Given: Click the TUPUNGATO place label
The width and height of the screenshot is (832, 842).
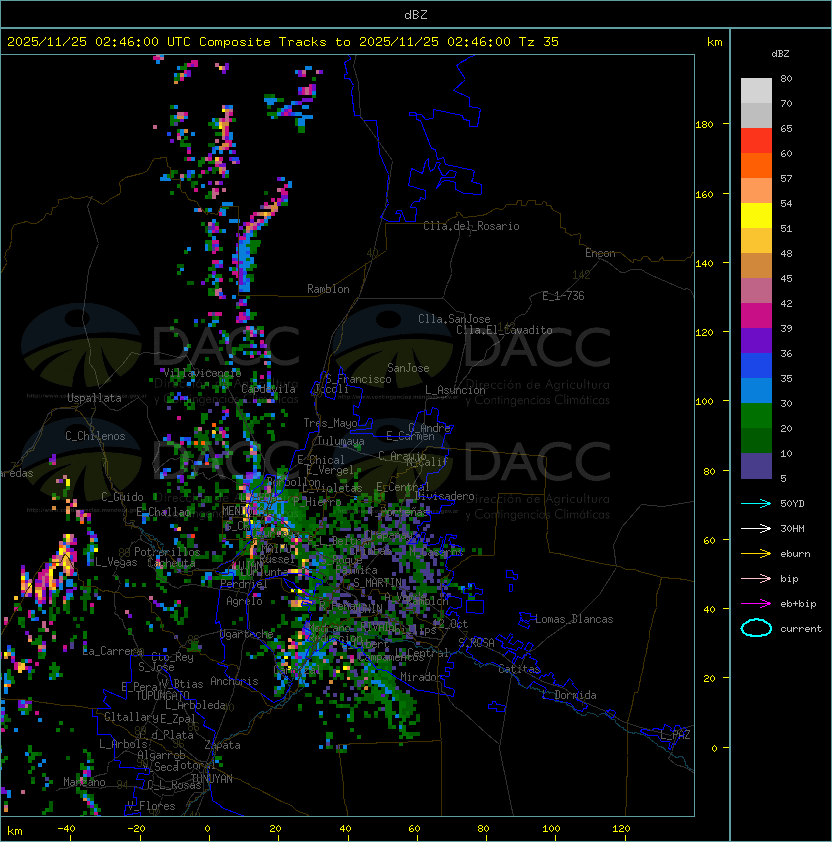Looking at the screenshot, I should (162, 696).
